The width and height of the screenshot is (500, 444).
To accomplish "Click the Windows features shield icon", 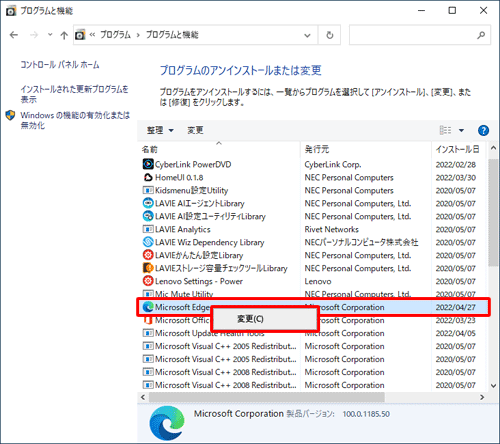I will 10,115.
